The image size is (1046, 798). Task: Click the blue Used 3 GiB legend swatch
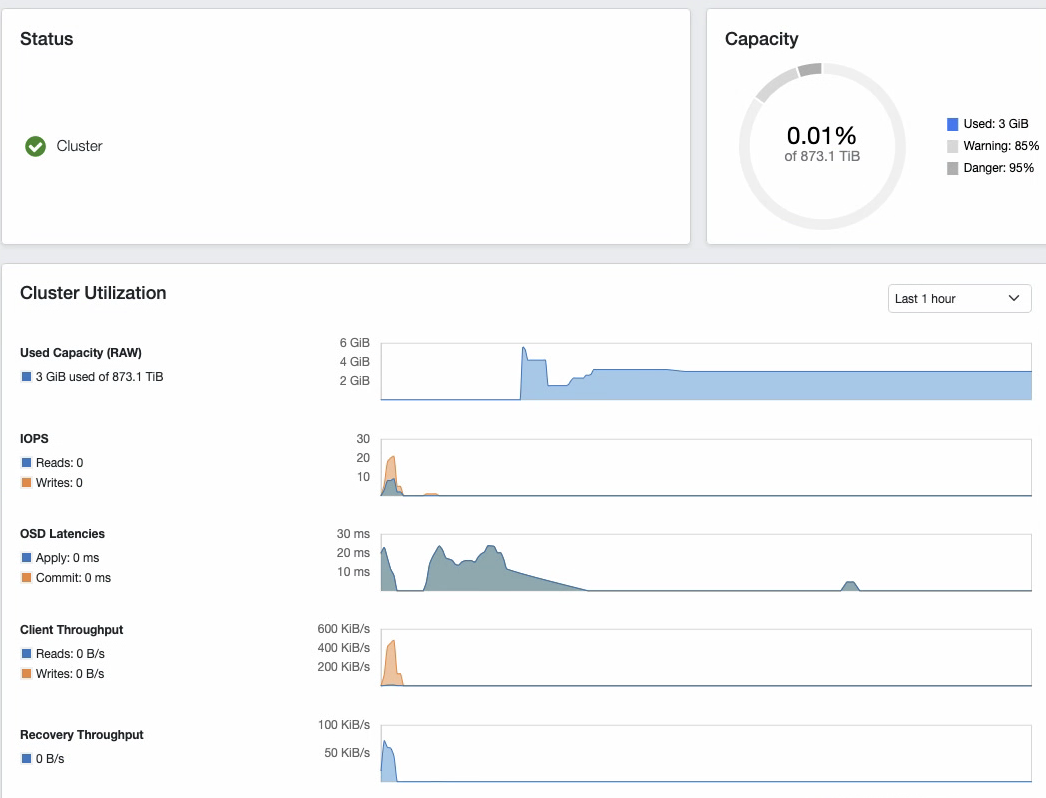pyautogui.click(x=952, y=124)
